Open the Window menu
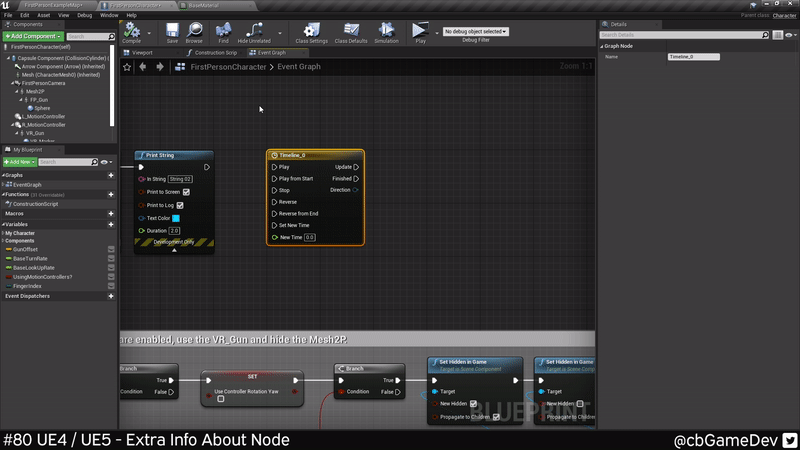 [109, 15]
